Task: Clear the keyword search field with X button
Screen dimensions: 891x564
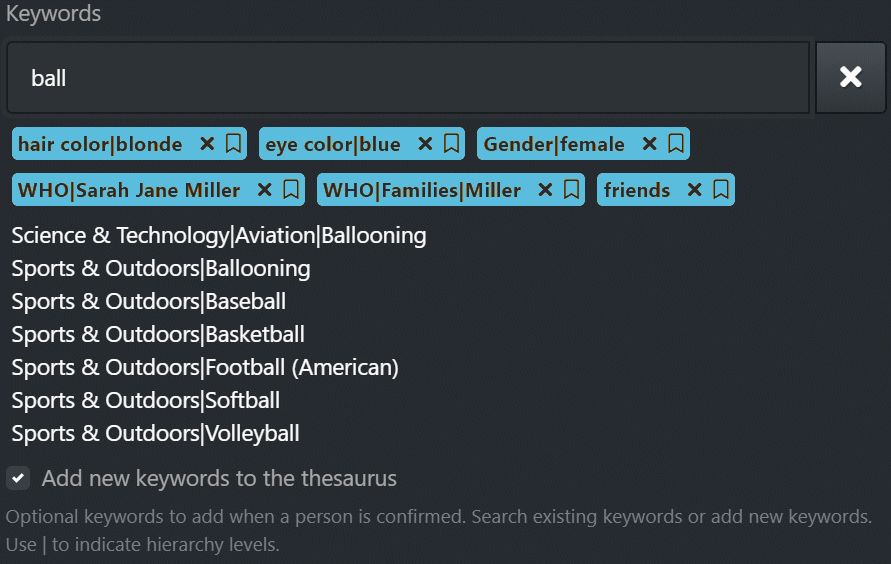Action: tap(851, 77)
